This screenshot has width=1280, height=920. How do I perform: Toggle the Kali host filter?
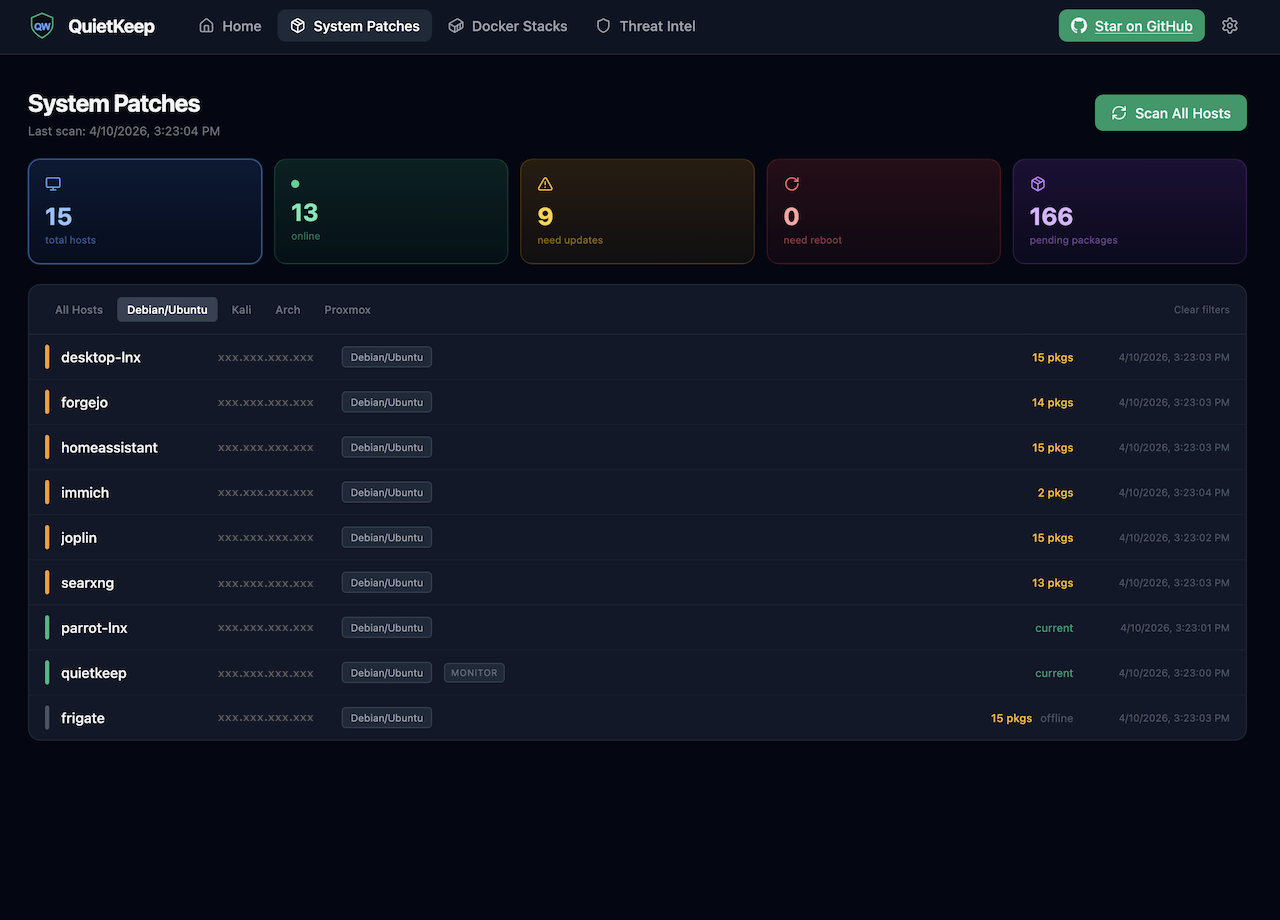(x=241, y=310)
